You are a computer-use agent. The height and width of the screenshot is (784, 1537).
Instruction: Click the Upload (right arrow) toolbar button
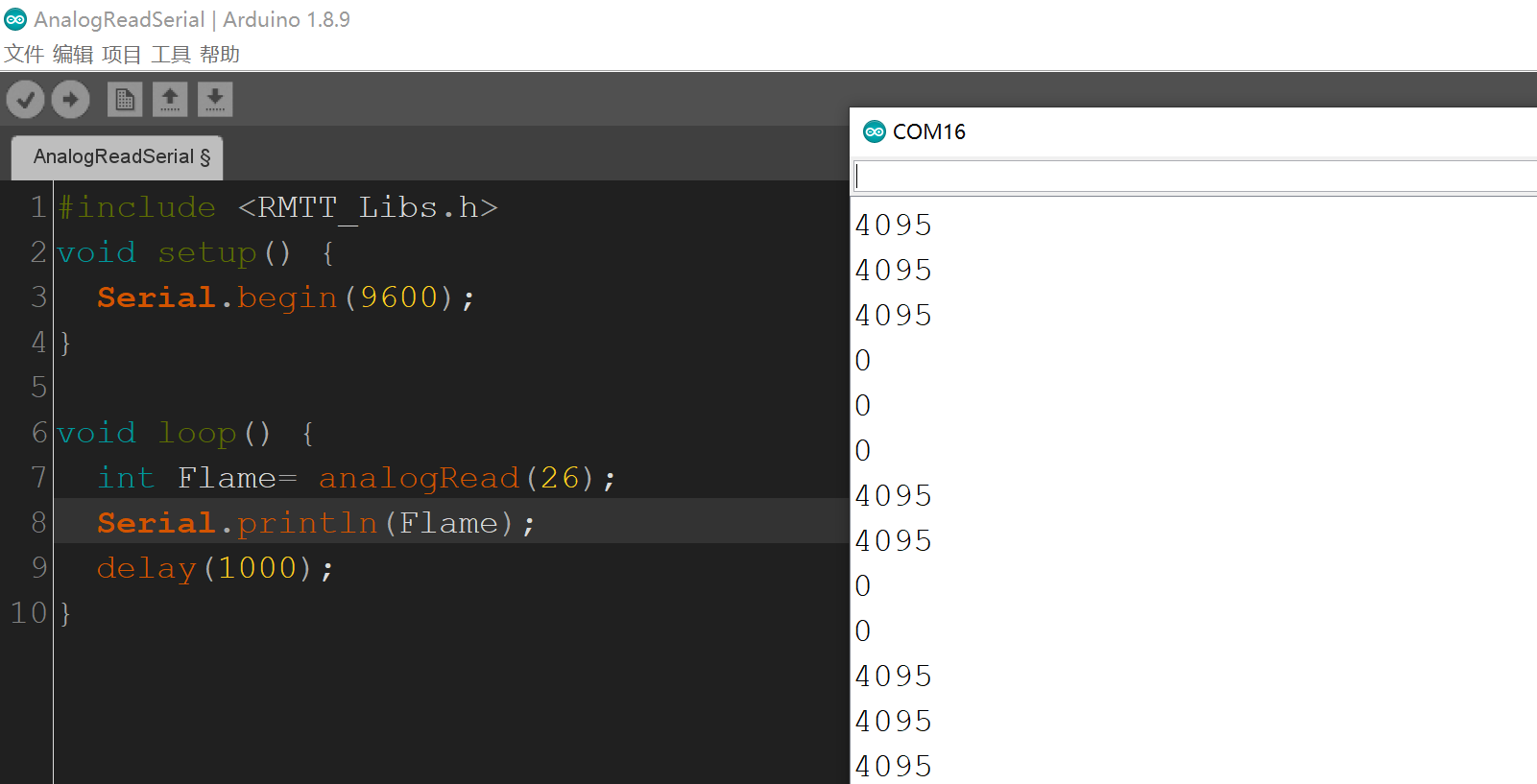pyautogui.click(x=70, y=99)
